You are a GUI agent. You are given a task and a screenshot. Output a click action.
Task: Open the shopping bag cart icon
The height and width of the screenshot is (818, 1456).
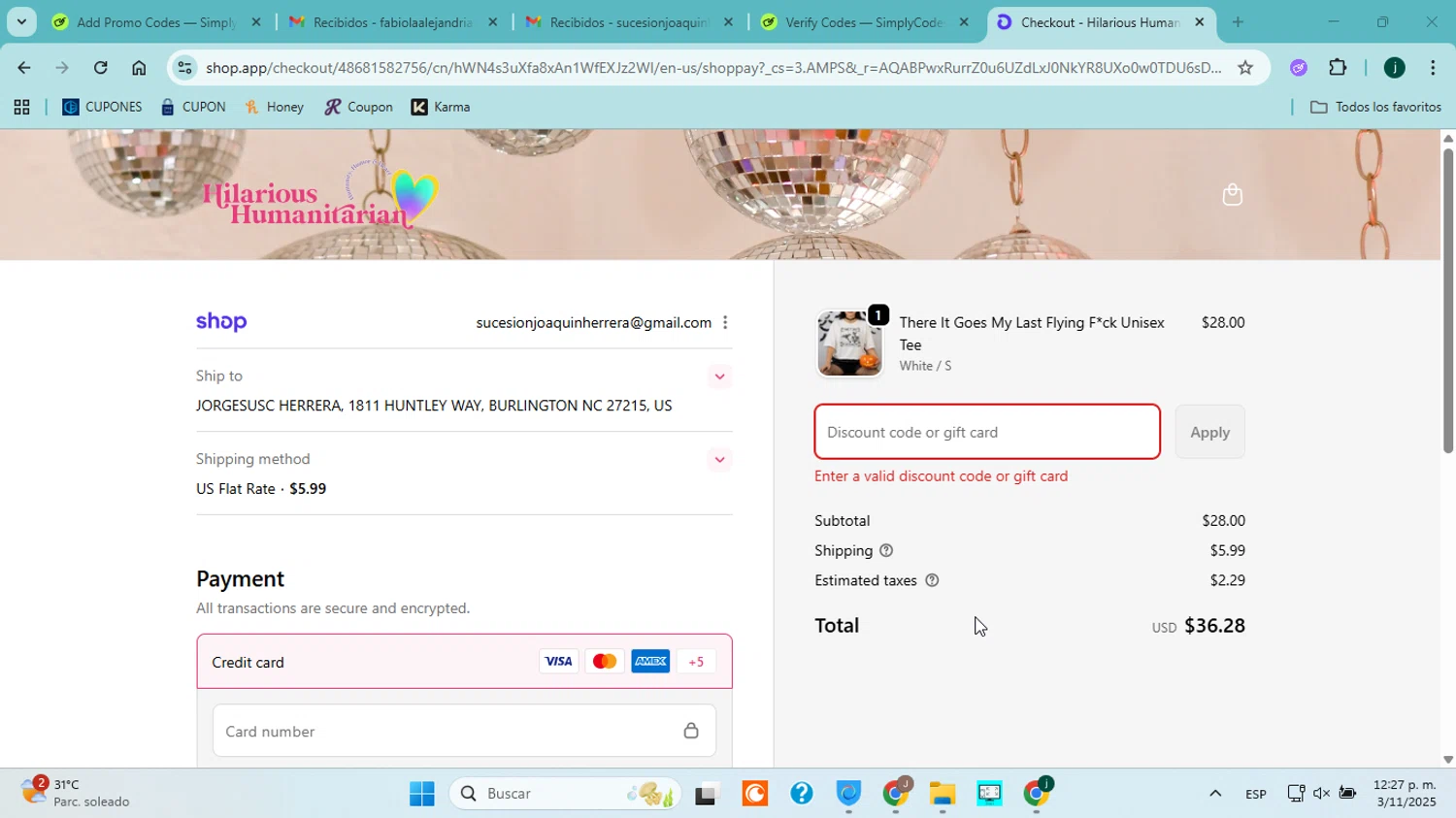pos(1232,195)
